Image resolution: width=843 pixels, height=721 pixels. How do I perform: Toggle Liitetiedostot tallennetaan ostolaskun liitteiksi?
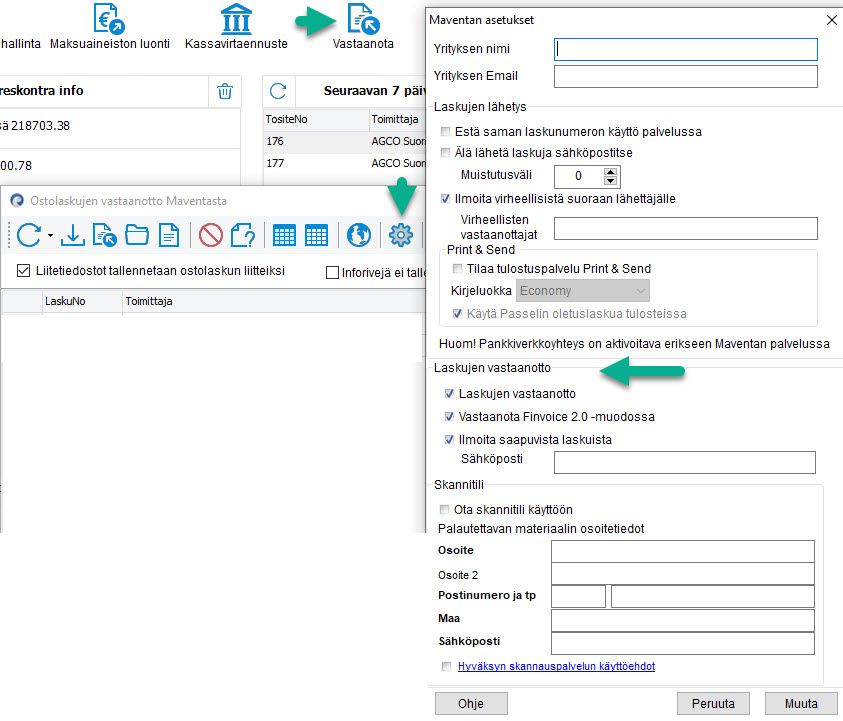pyautogui.click(x=23, y=270)
